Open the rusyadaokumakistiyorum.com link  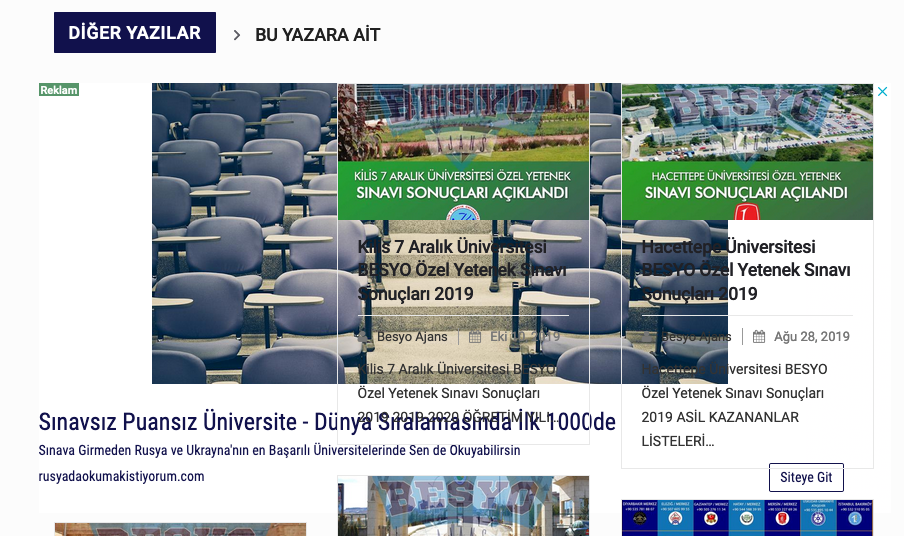point(122,476)
